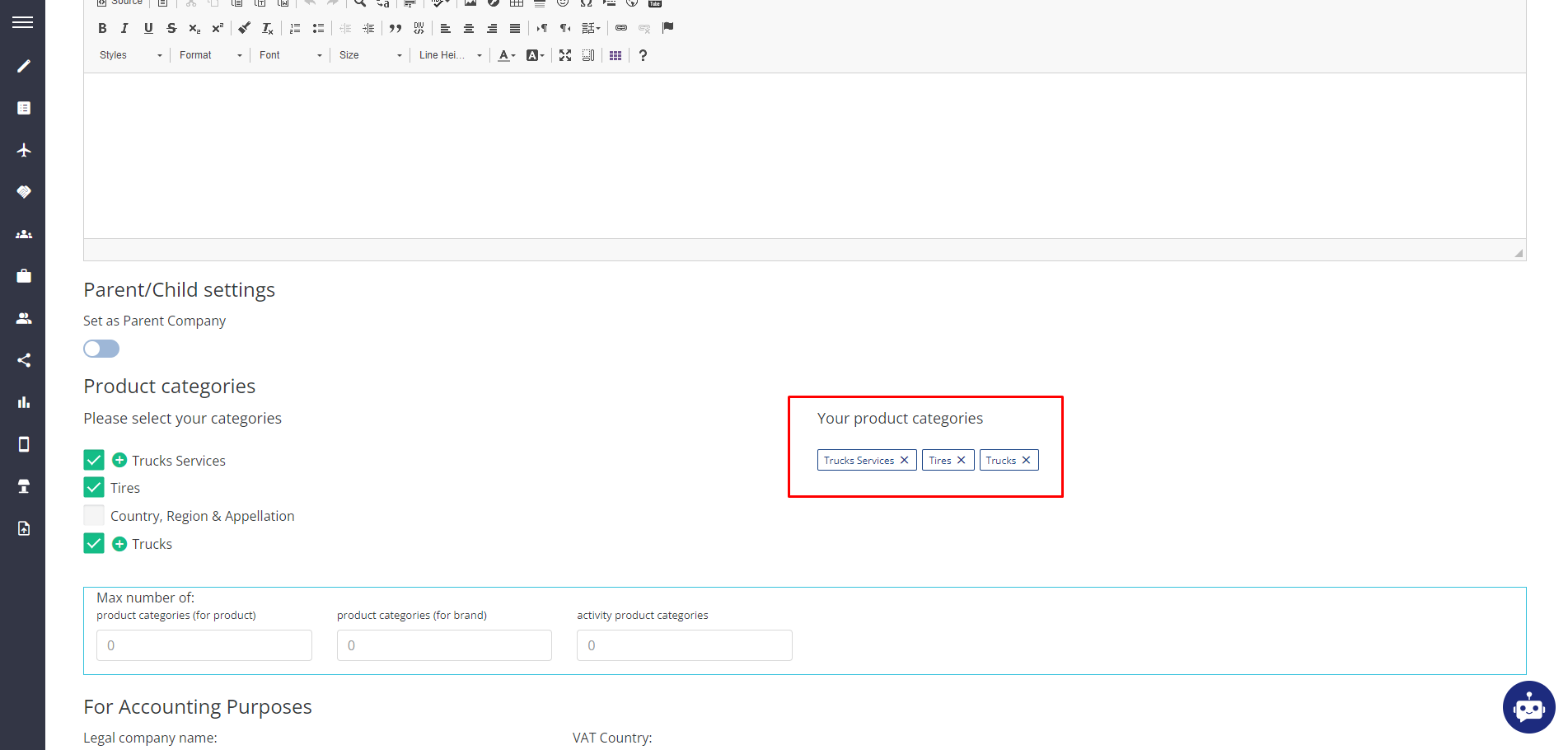This screenshot has width=1568, height=750.
Task: Open the Font dropdown
Action: point(290,55)
